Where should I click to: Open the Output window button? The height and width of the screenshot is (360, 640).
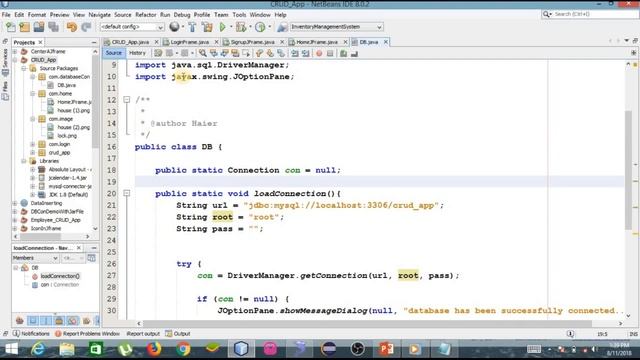click(178, 333)
